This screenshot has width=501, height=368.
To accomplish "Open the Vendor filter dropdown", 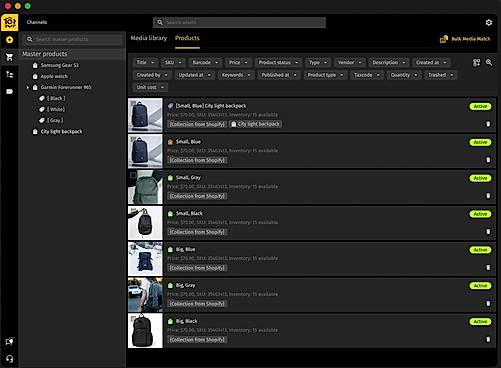I will [350, 62].
